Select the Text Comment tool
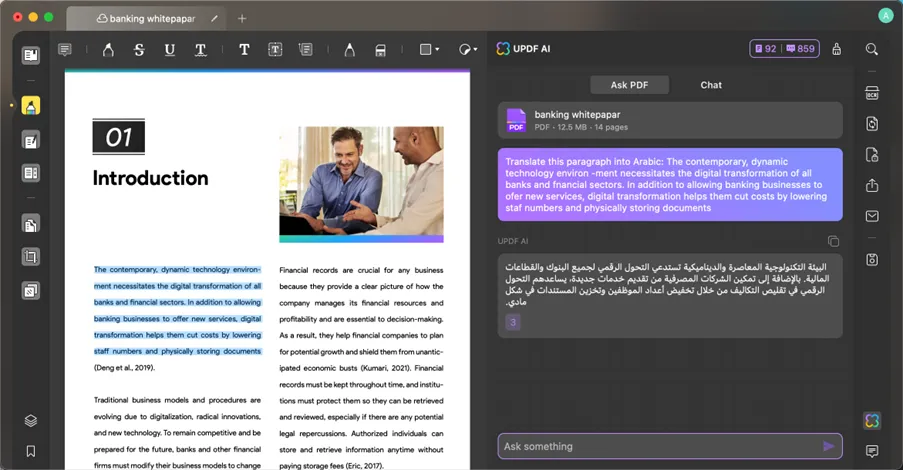Image resolution: width=903 pixels, height=470 pixels. pos(244,50)
